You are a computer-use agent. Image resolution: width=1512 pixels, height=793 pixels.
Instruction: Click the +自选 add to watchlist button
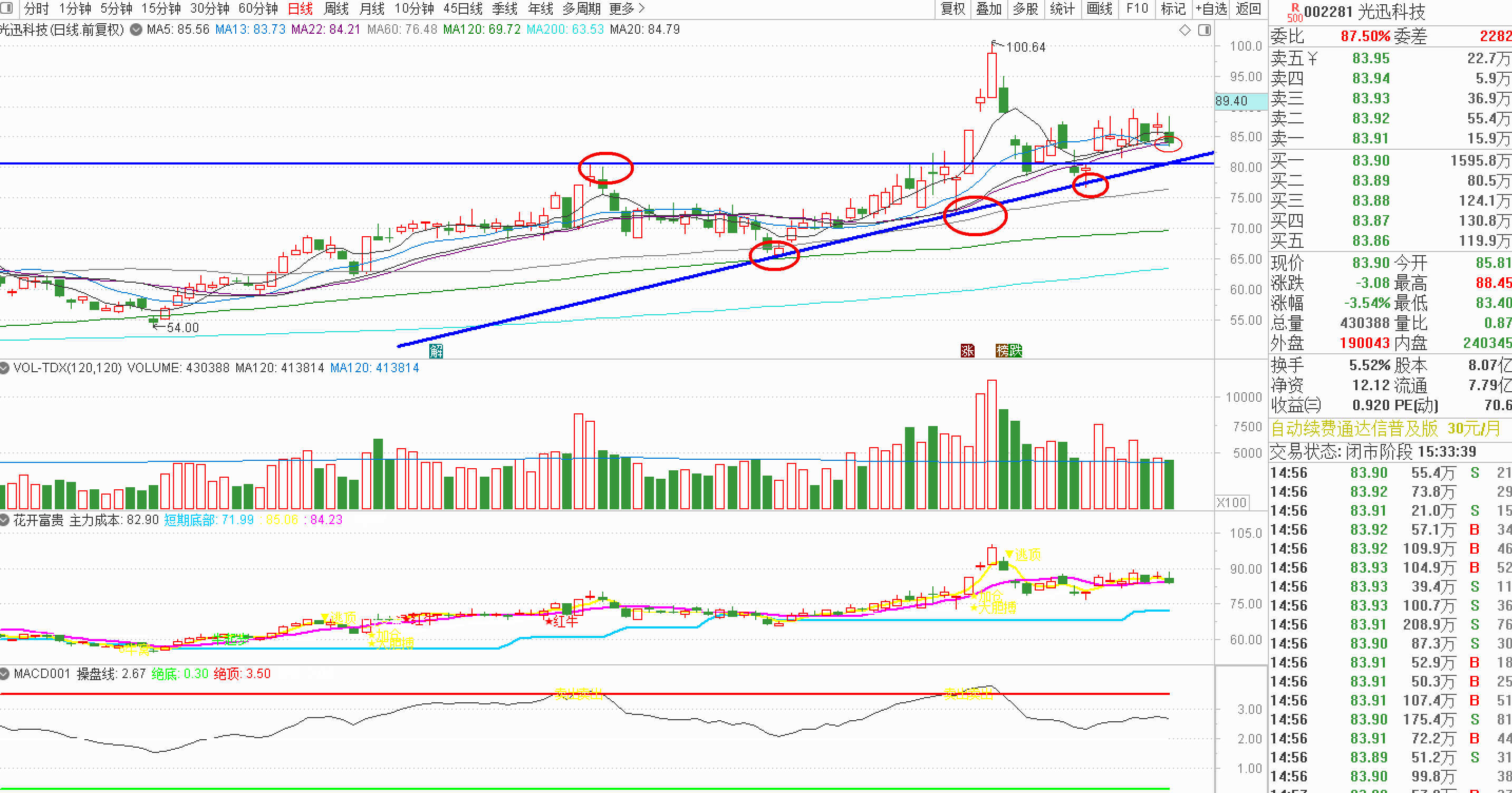click(1211, 9)
